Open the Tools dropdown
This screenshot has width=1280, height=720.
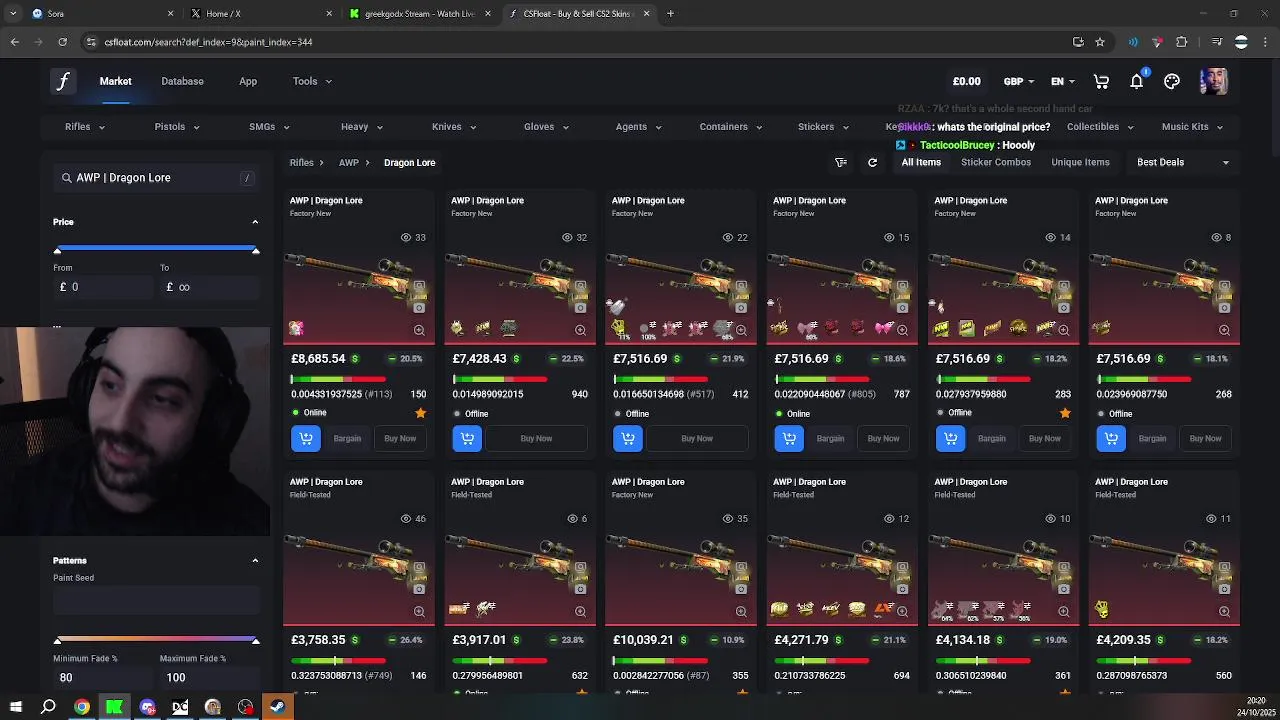click(312, 81)
